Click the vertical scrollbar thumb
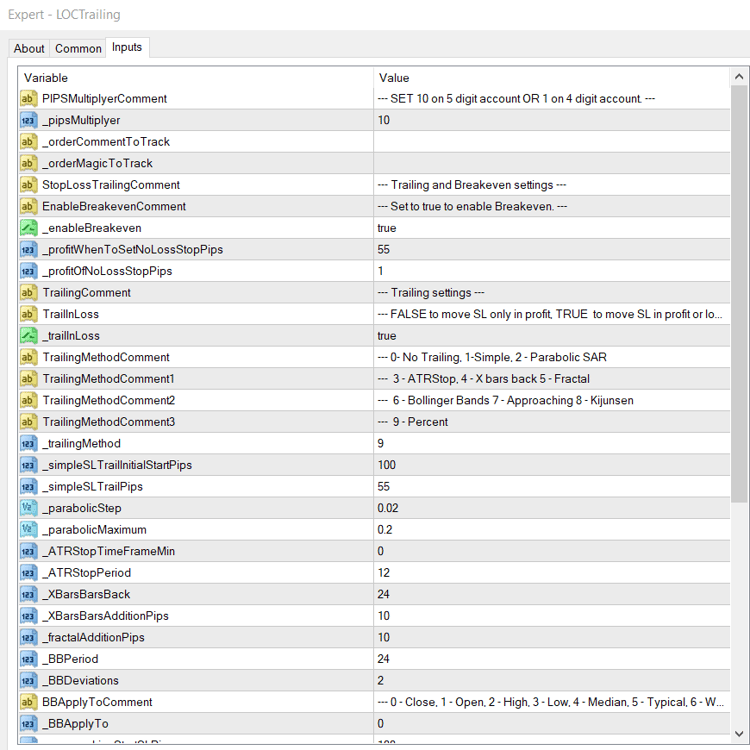Screen dimensions: 750x750 point(739,294)
